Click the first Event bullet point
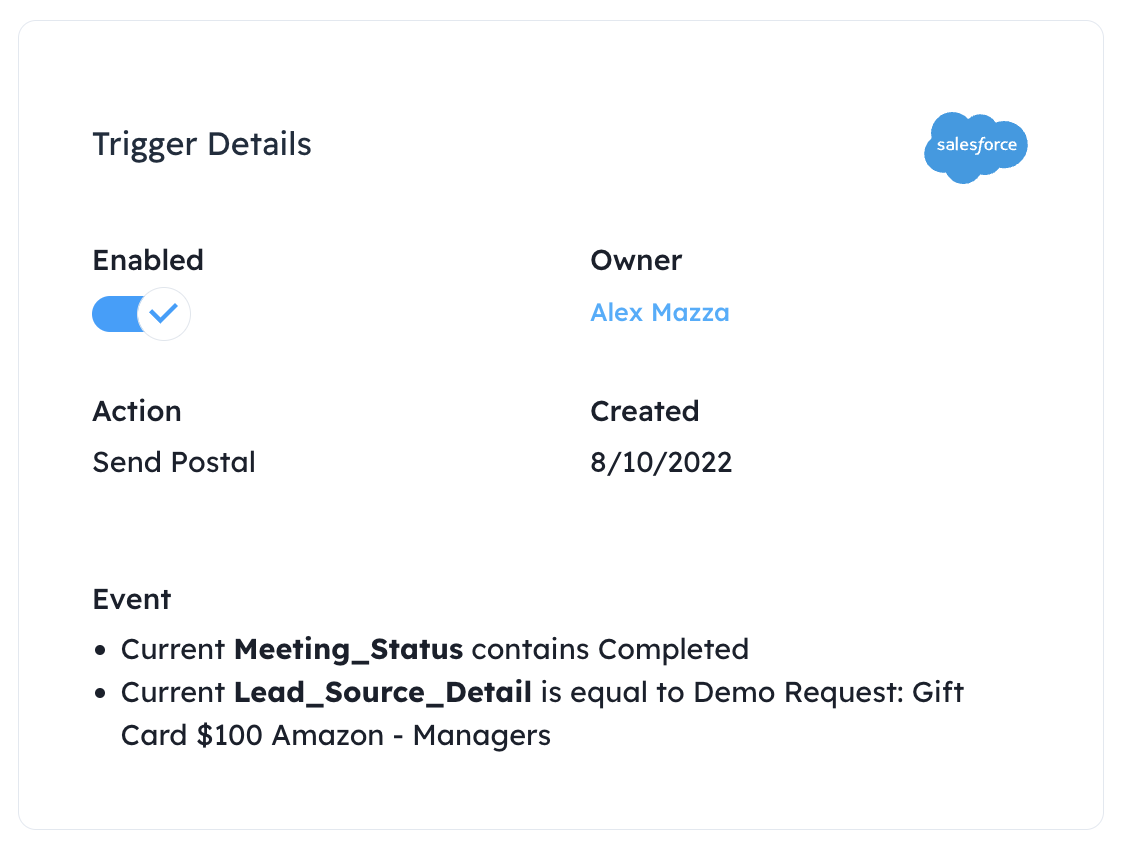This screenshot has height=854, width=1132. pos(100,650)
